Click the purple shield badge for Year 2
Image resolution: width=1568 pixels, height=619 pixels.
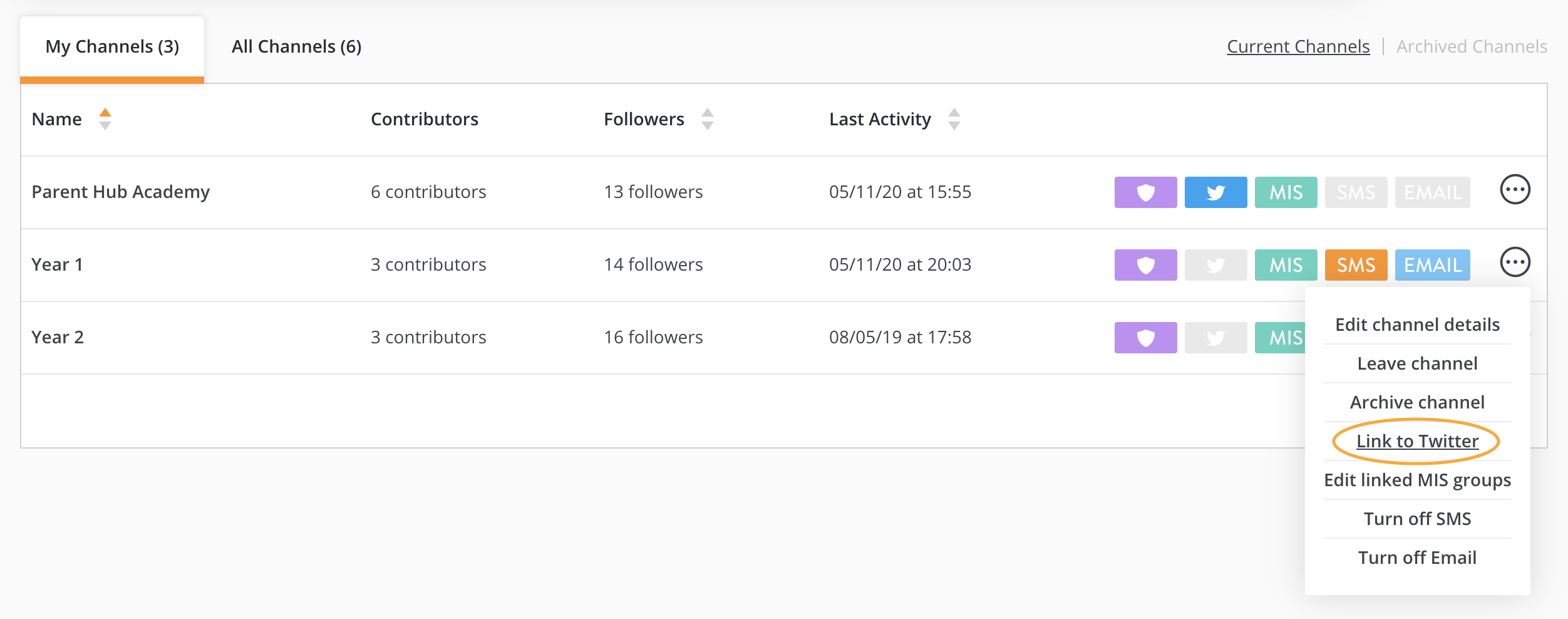click(1145, 338)
